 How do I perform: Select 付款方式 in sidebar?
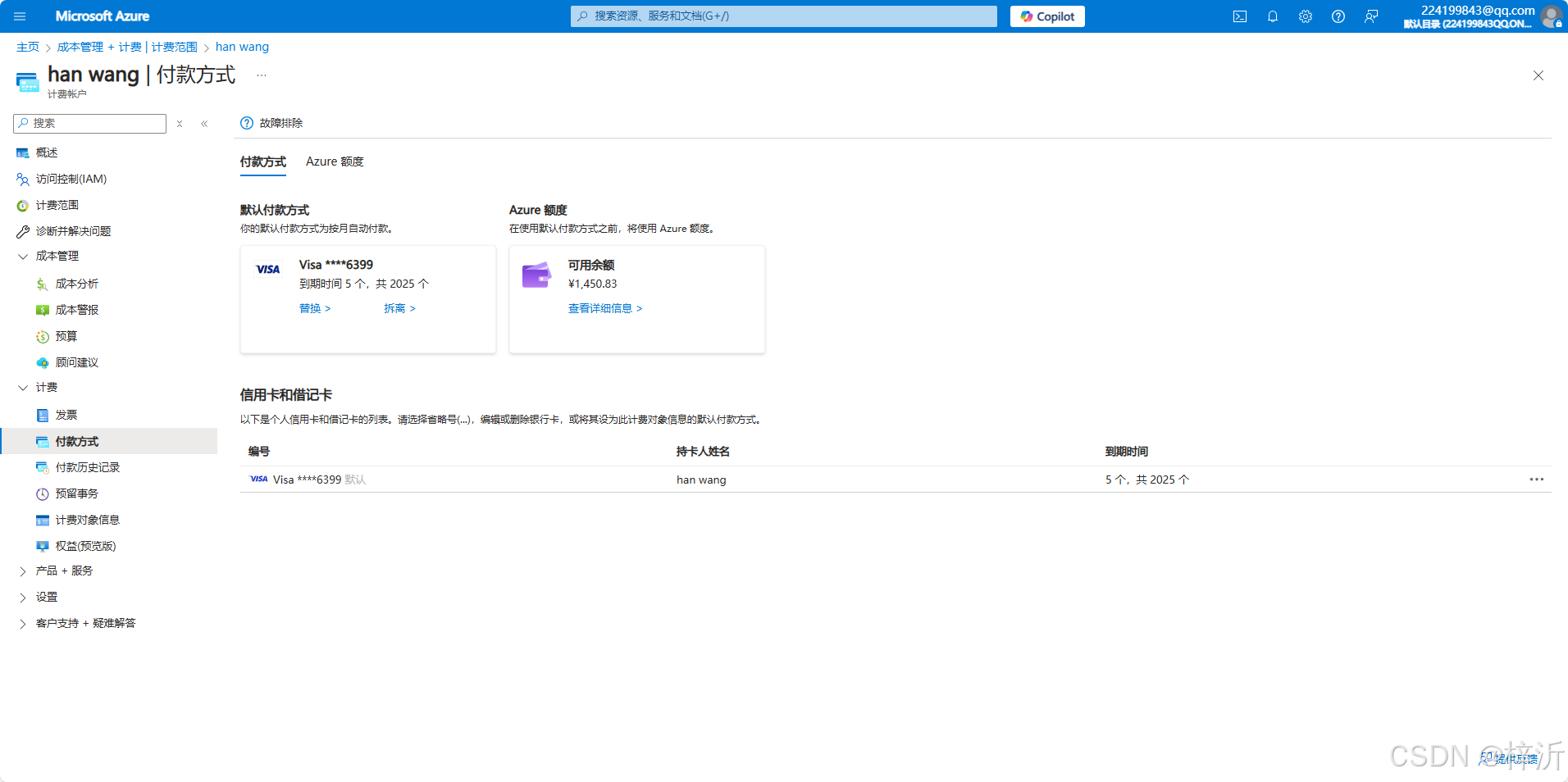pyautogui.click(x=110, y=441)
